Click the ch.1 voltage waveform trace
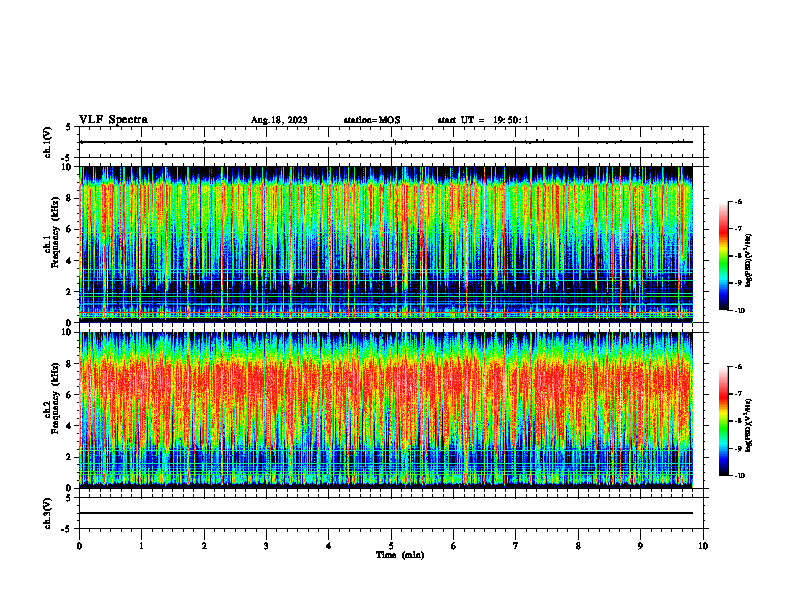The width and height of the screenshot is (792, 612). click(x=386, y=142)
